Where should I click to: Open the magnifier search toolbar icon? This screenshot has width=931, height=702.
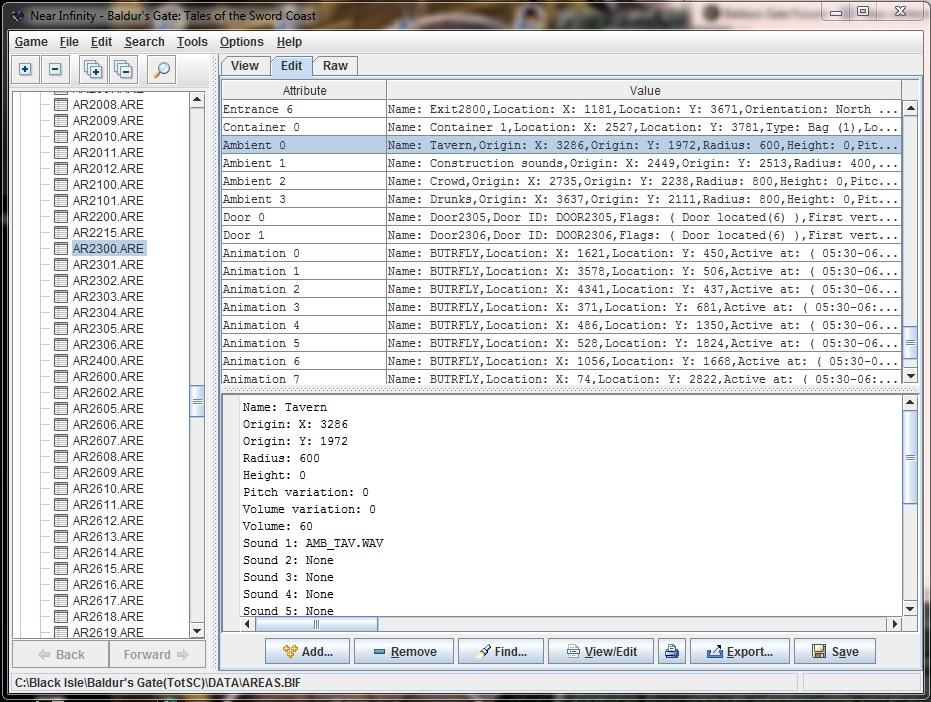click(161, 69)
